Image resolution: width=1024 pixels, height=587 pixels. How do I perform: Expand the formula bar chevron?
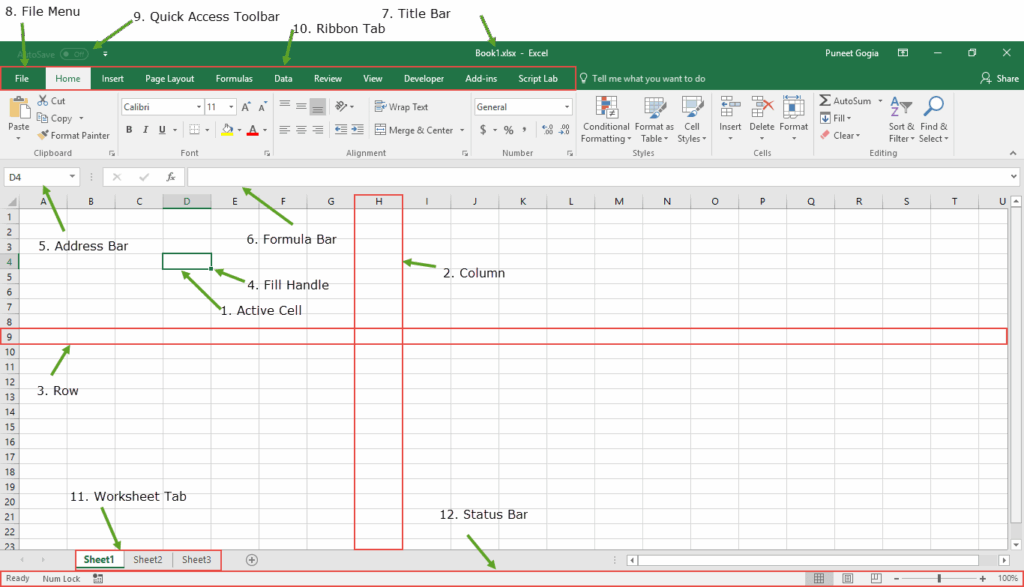tap(1013, 176)
